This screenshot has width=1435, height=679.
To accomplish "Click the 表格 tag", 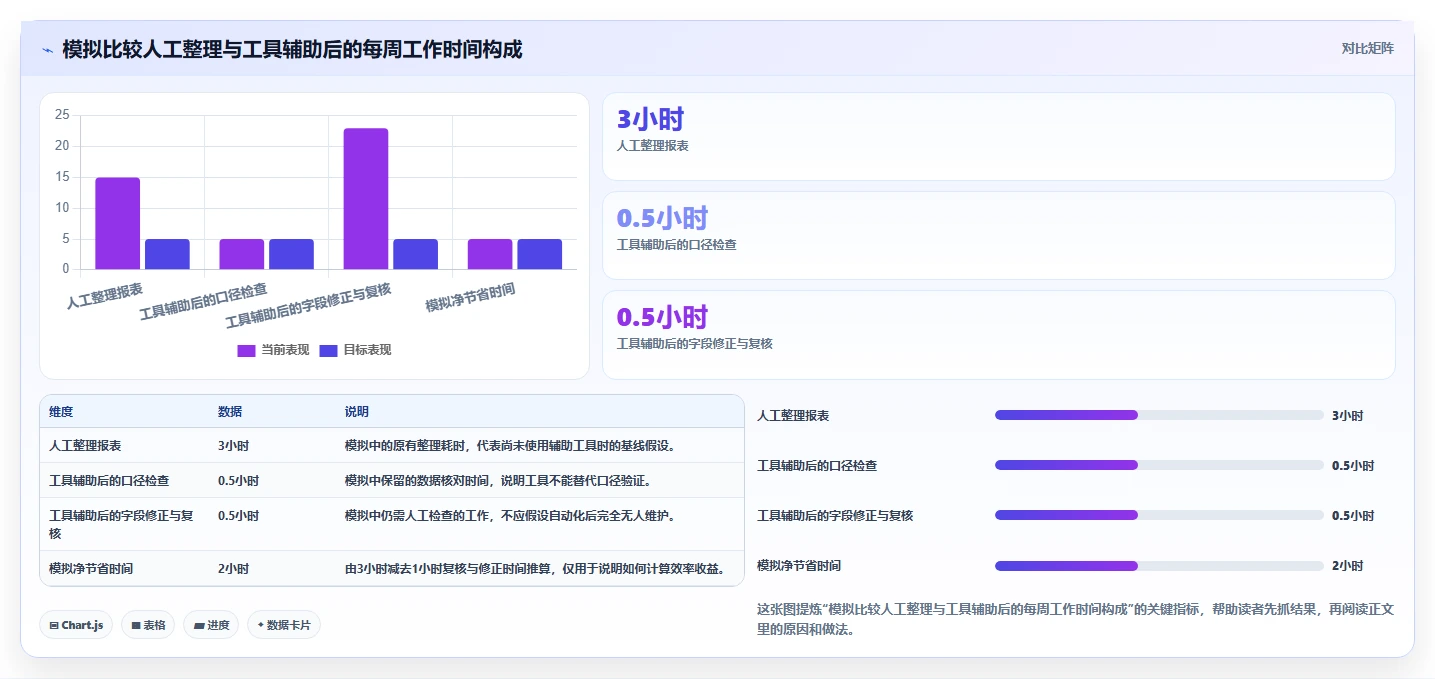I will point(148,625).
